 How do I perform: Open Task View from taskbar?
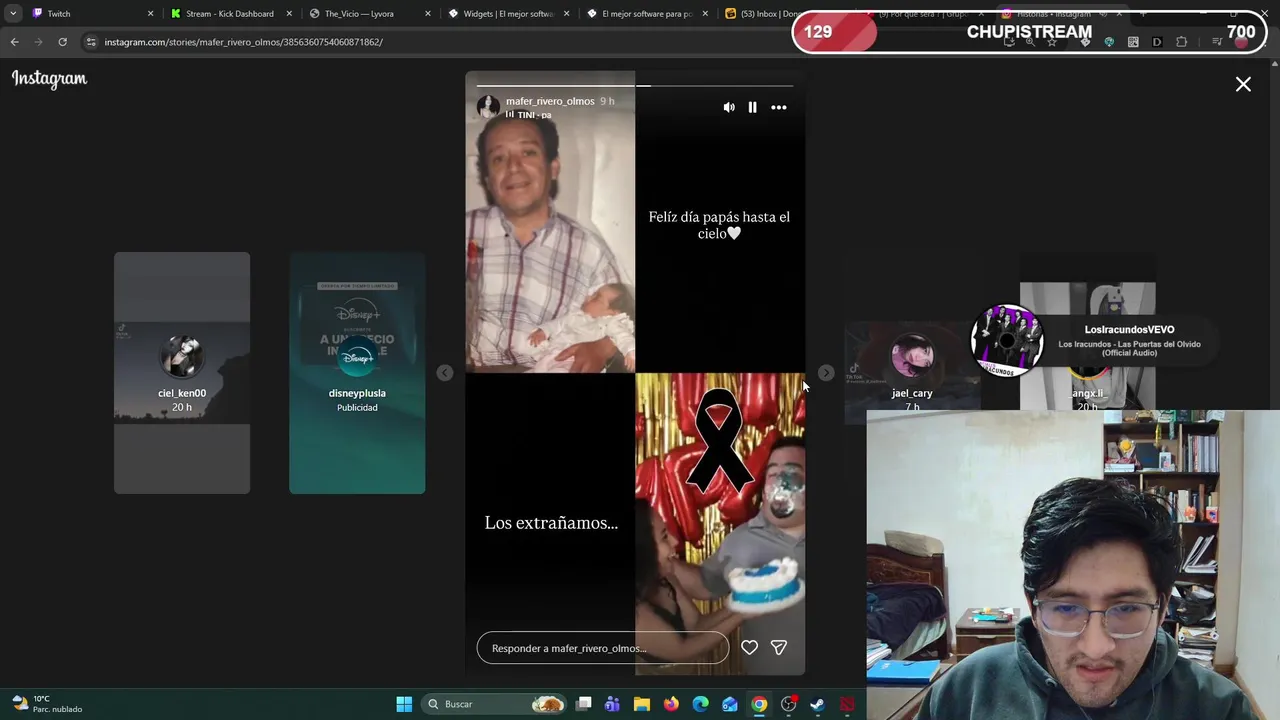584,704
